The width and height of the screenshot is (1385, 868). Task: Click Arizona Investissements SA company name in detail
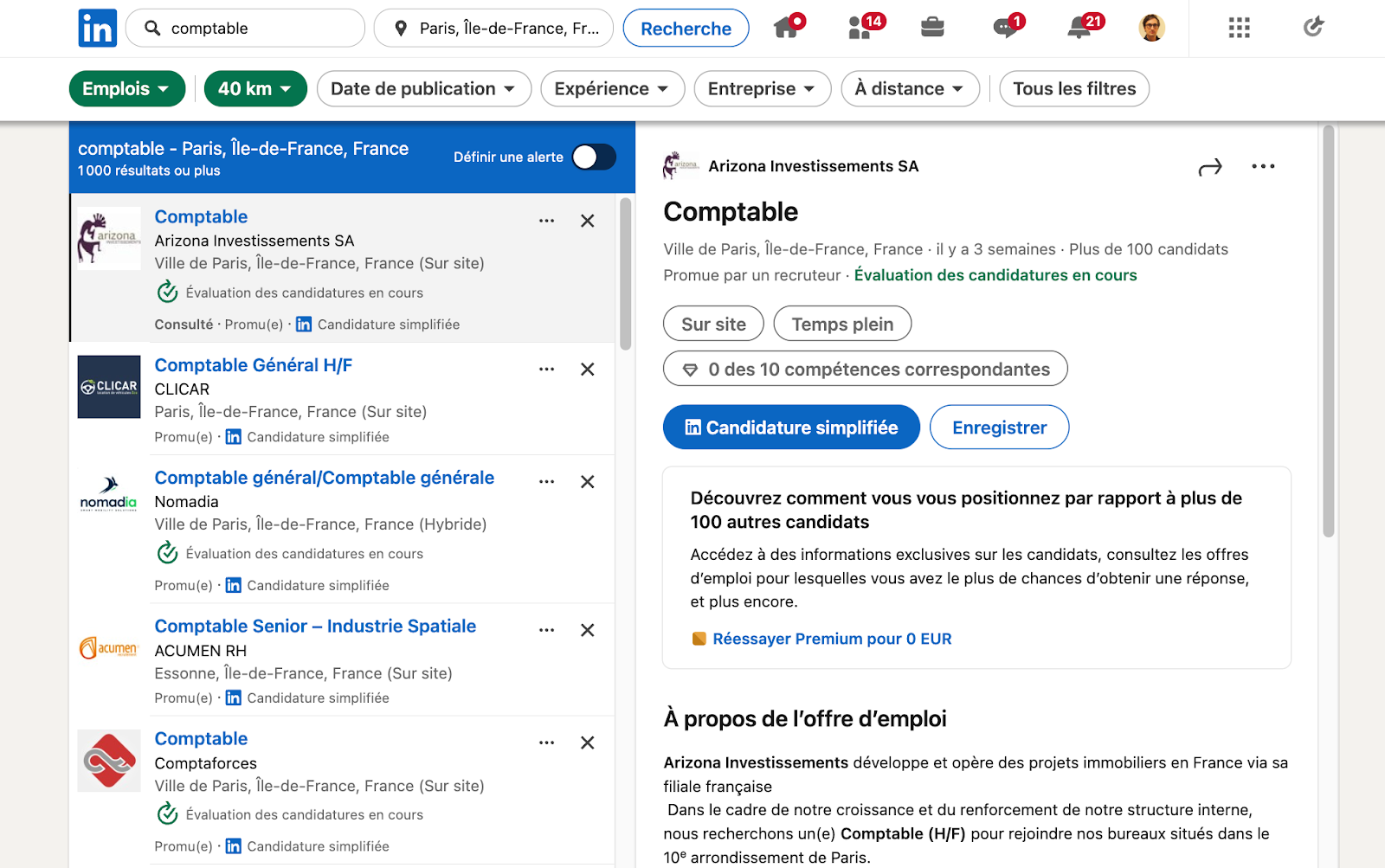pyautogui.click(x=814, y=166)
